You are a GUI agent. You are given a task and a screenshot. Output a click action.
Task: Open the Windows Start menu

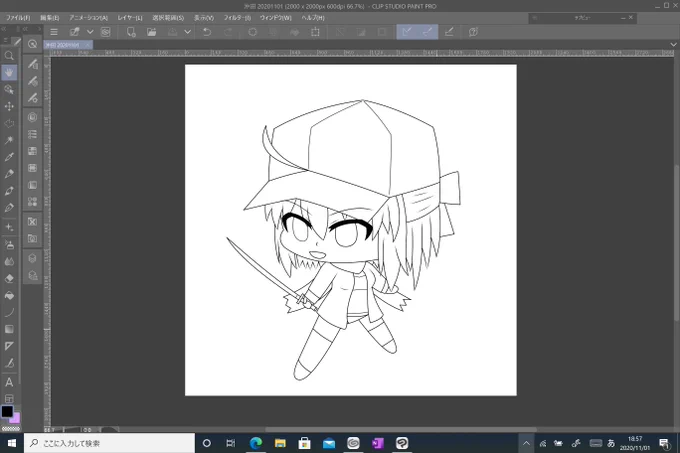pos(12,443)
